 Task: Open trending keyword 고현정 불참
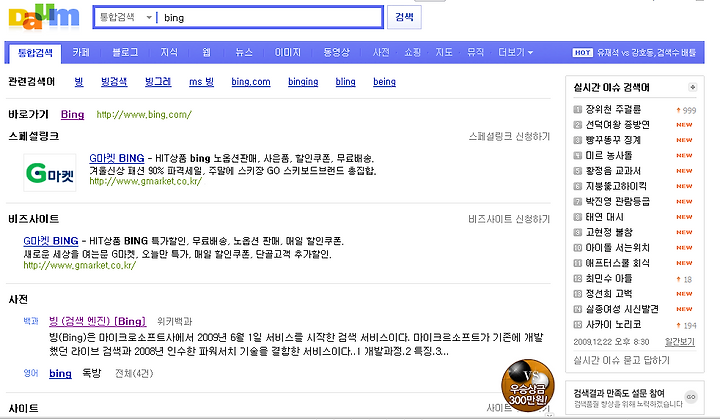pyautogui.click(x=608, y=232)
